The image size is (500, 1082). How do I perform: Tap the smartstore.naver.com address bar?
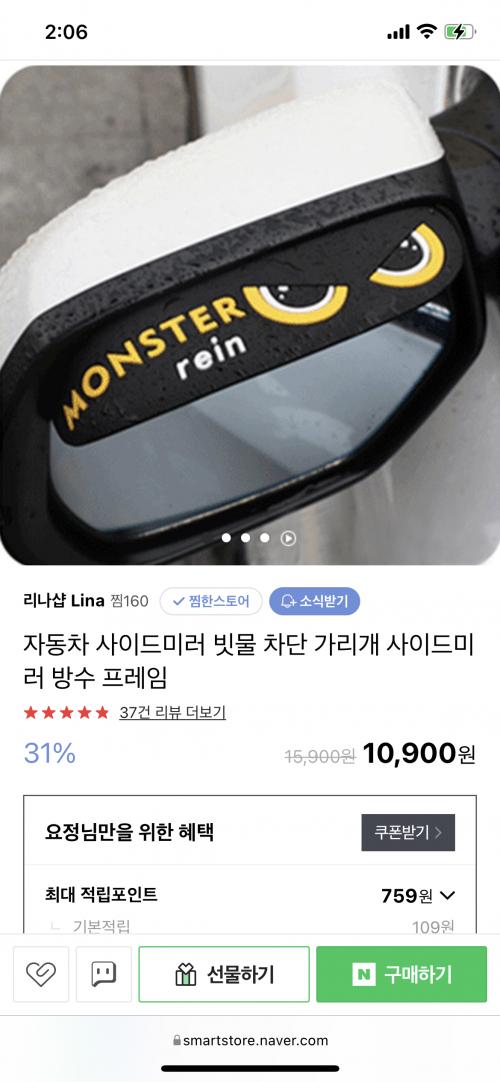(250, 1041)
